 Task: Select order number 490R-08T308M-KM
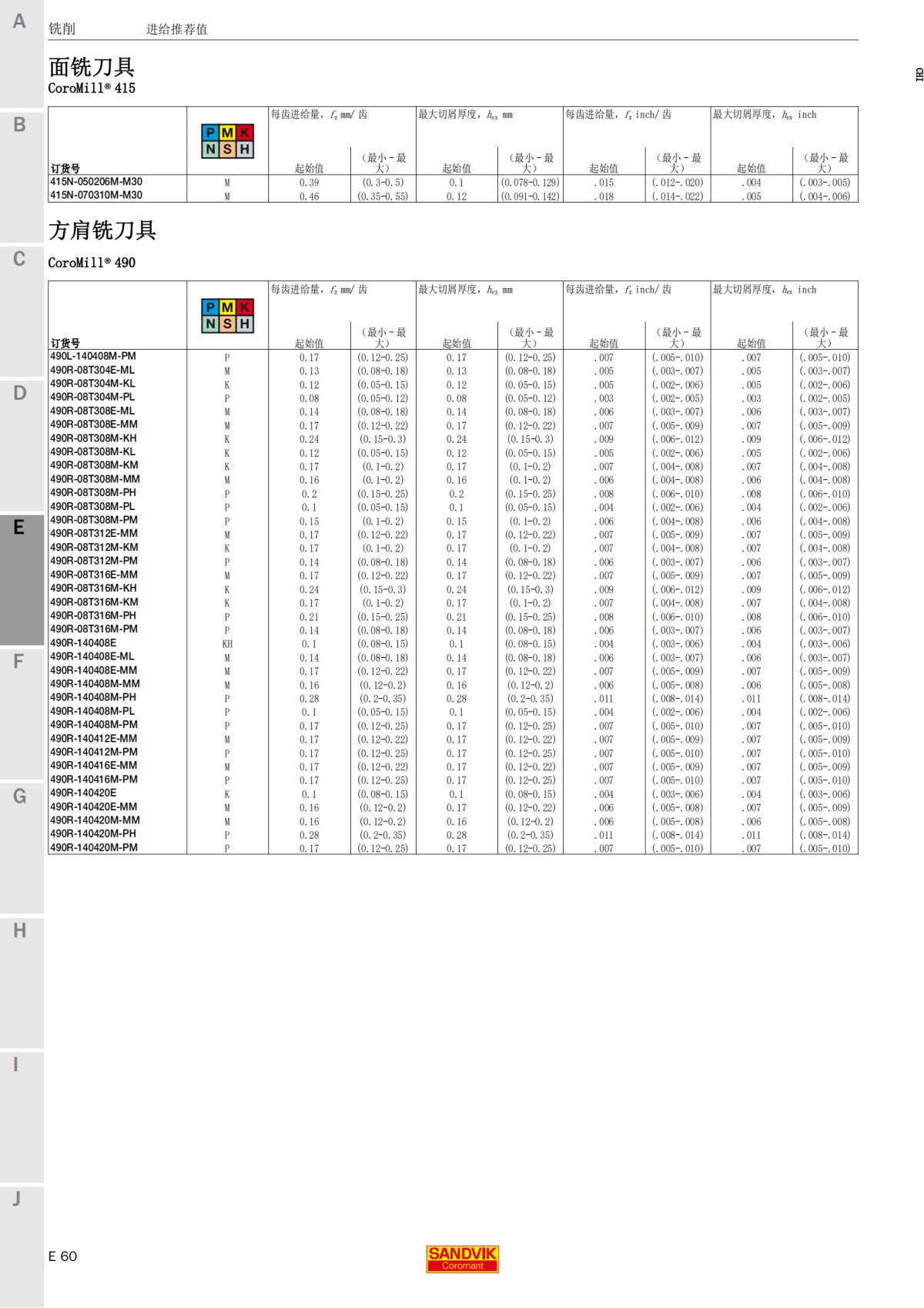(94, 465)
